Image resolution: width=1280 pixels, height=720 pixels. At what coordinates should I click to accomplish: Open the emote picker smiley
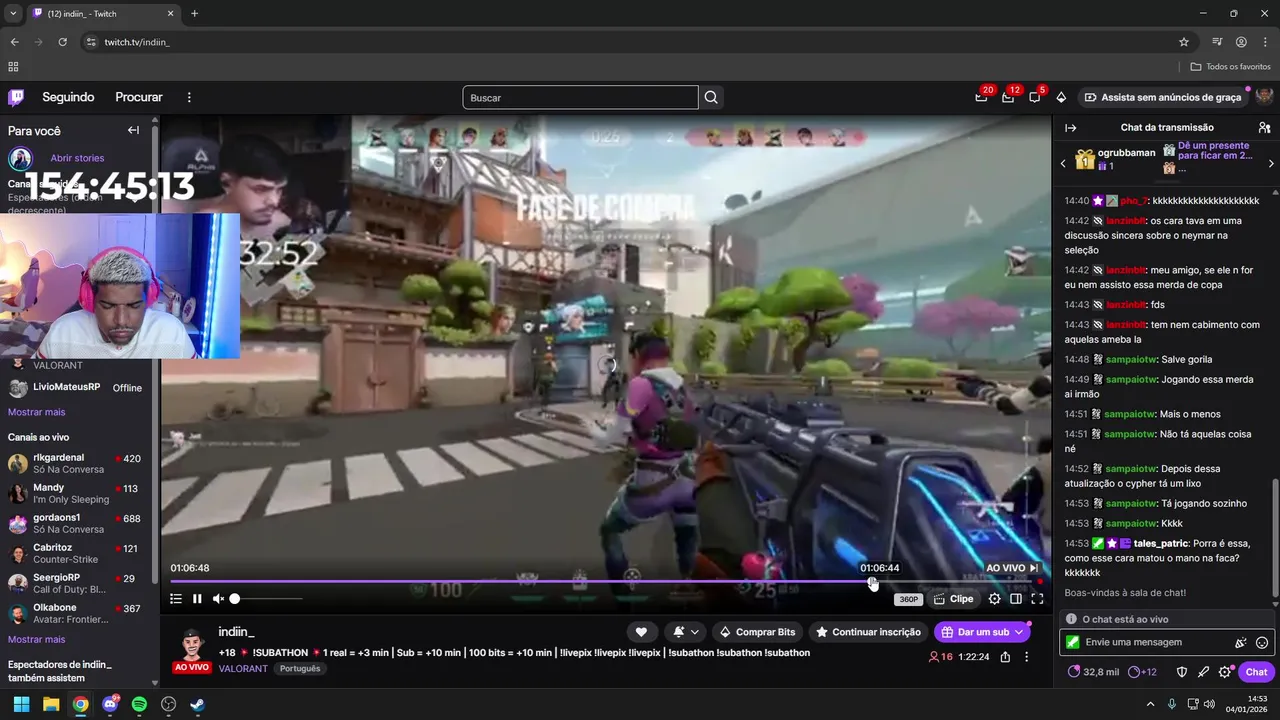coord(1262,642)
